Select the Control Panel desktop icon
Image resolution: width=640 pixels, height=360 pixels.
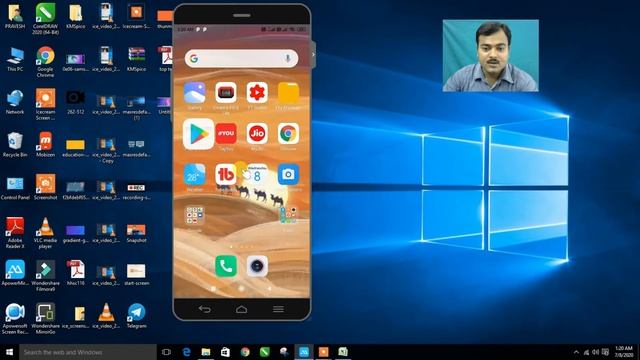pyautogui.click(x=15, y=187)
